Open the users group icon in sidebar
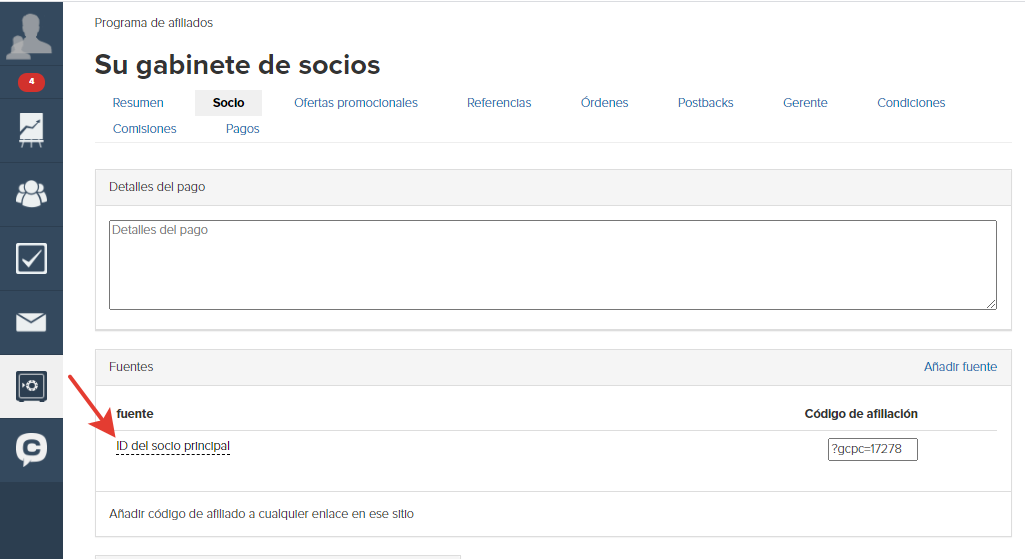Viewport: 1025px width, 559px height. 31,194
